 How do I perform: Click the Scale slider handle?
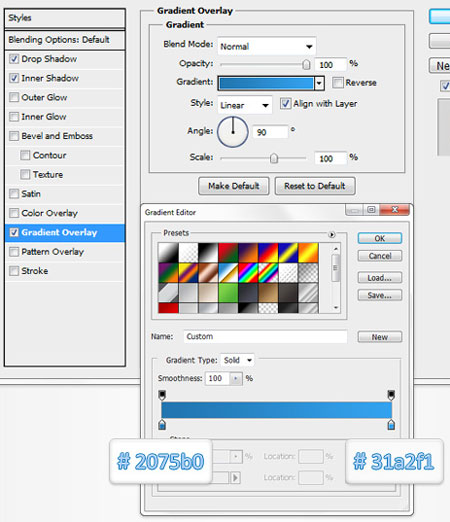tap(274, 158)
